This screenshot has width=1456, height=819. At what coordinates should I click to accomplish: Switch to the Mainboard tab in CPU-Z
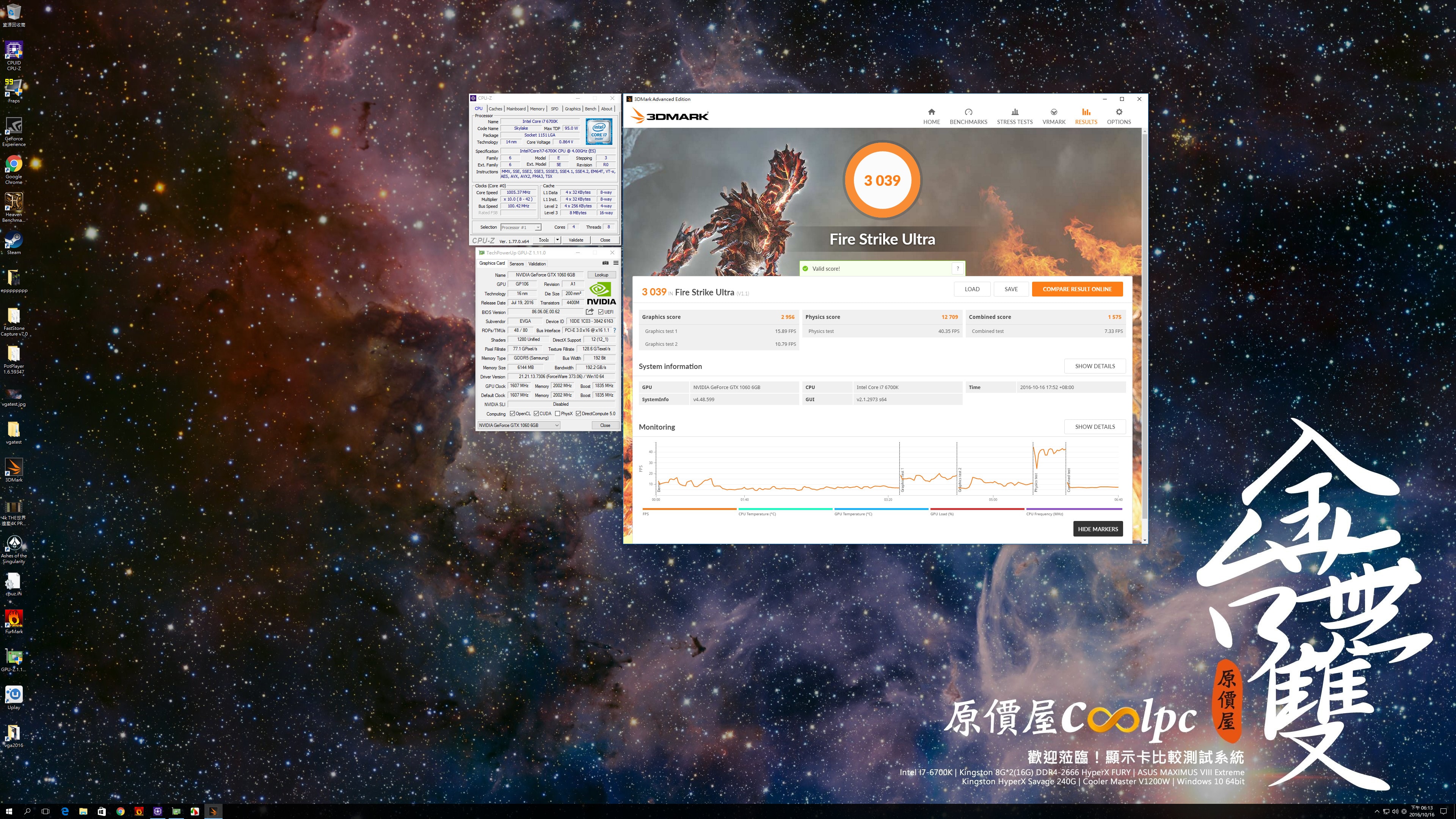[x=516, y=108]
